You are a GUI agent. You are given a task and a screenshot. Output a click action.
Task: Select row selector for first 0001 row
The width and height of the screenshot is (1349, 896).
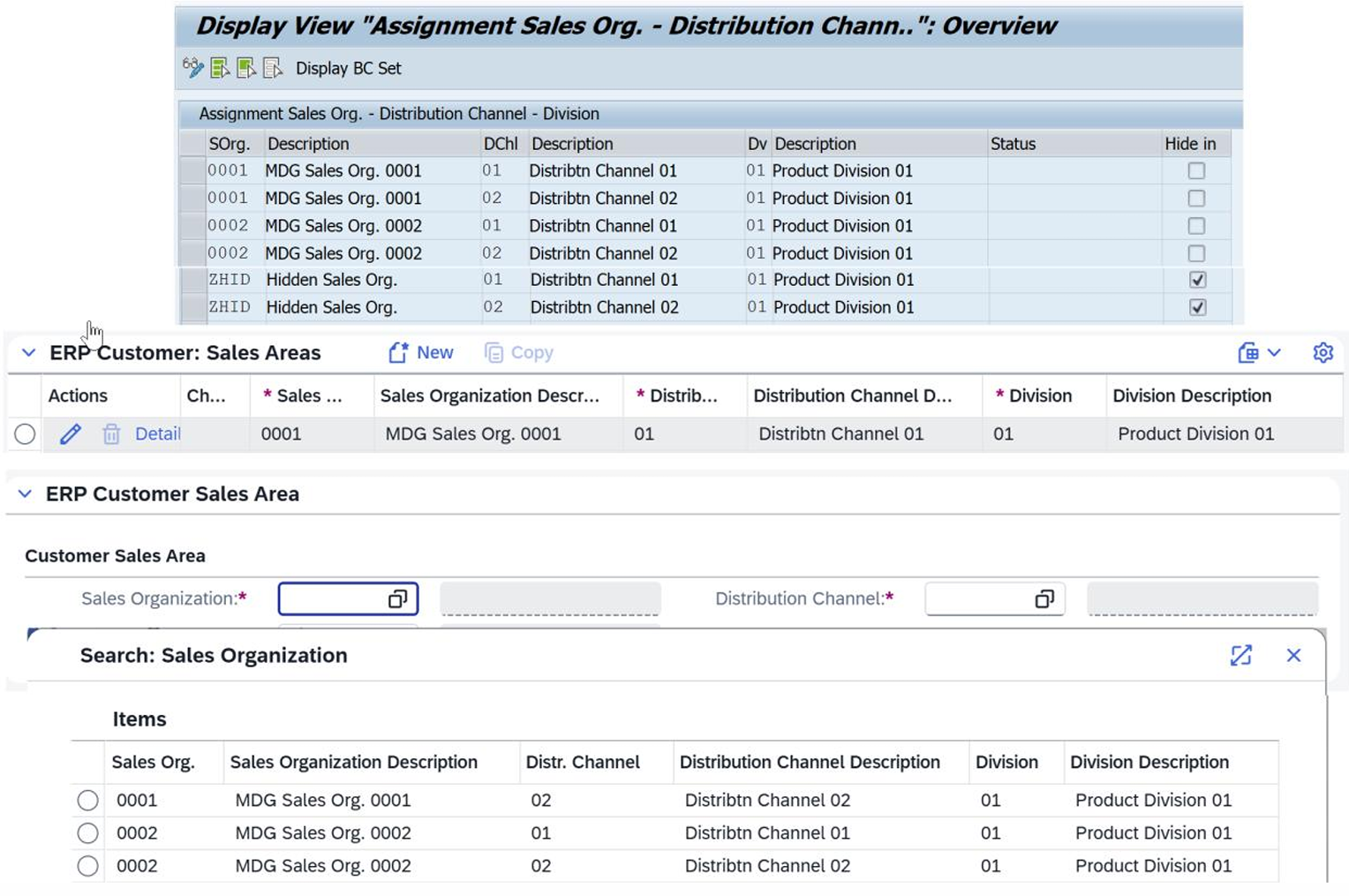(x=192, y=170)
